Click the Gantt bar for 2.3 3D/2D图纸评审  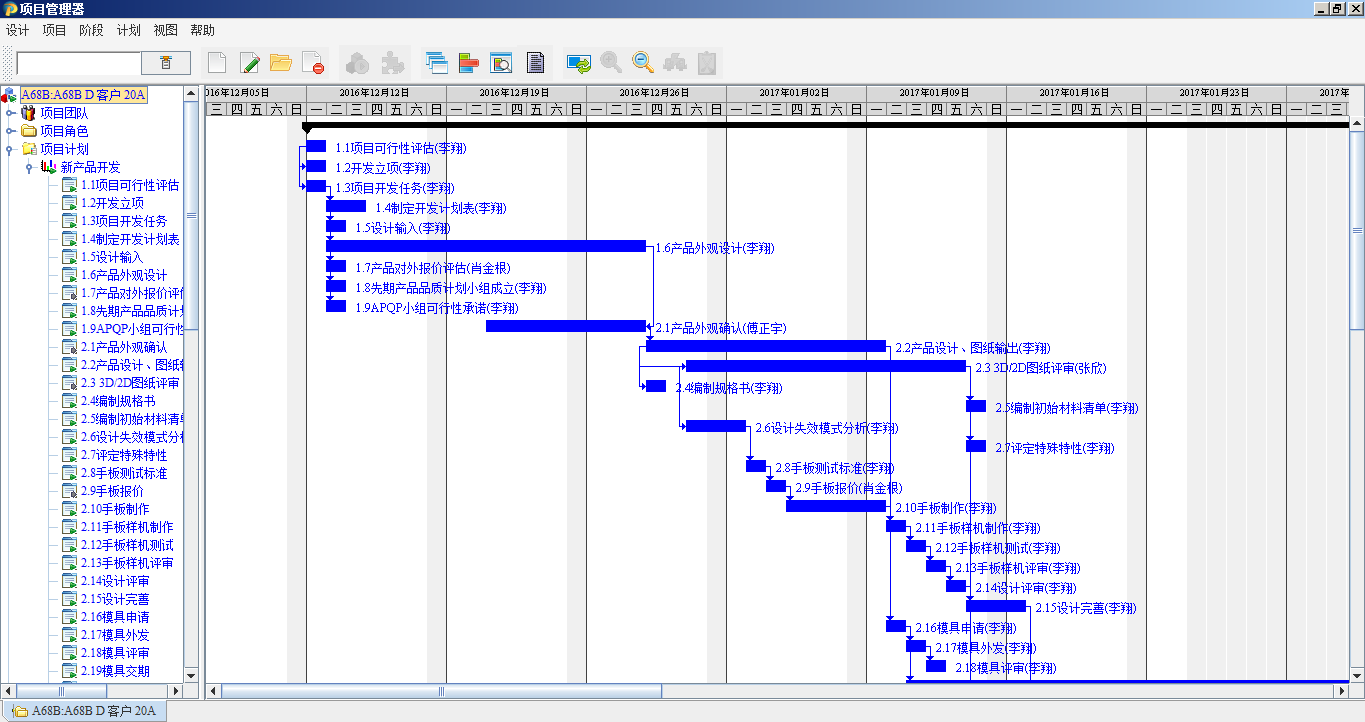(826, 366)
